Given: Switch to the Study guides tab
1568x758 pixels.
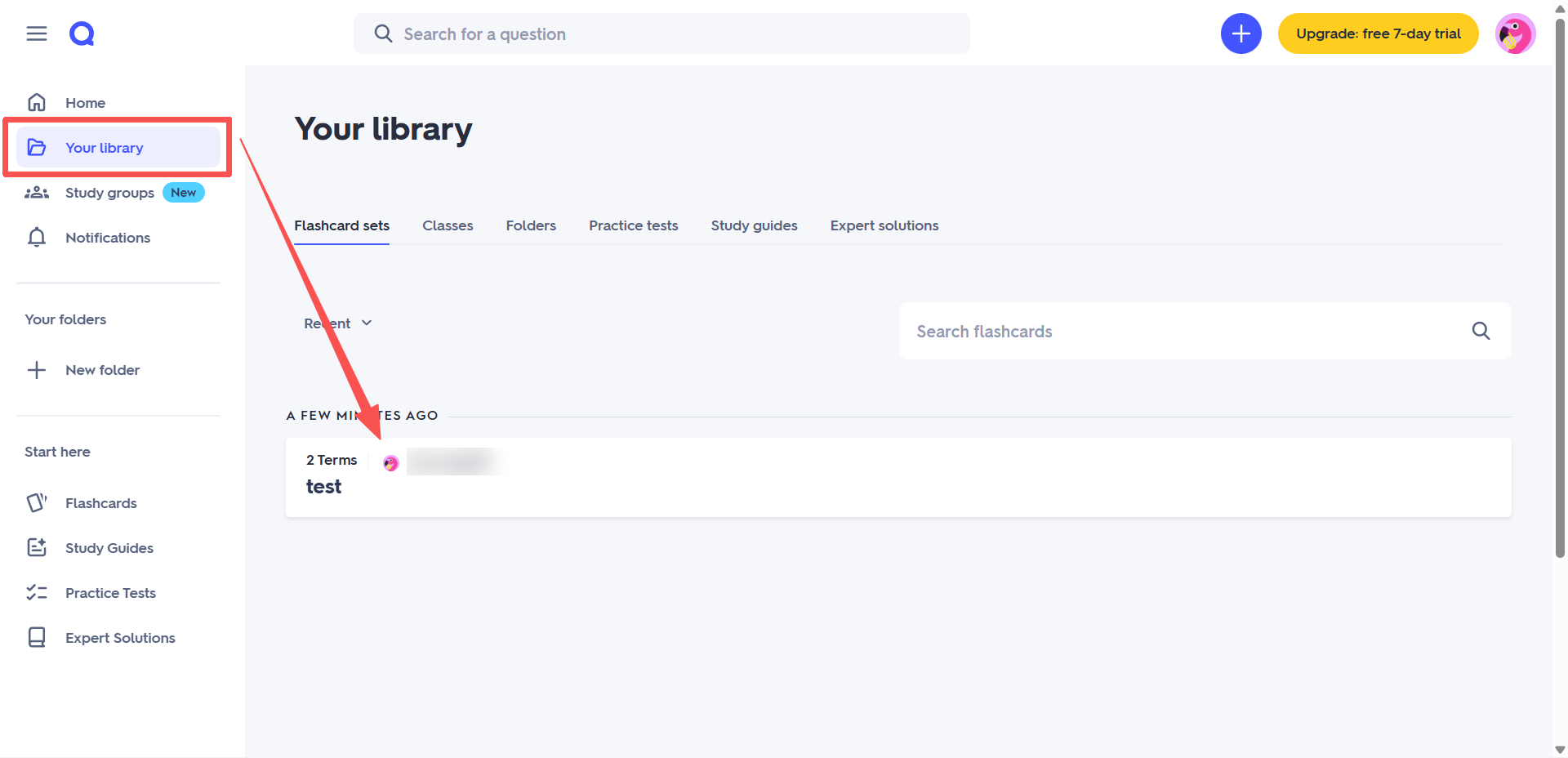Looking at the screenshot, I should [754, 225].
